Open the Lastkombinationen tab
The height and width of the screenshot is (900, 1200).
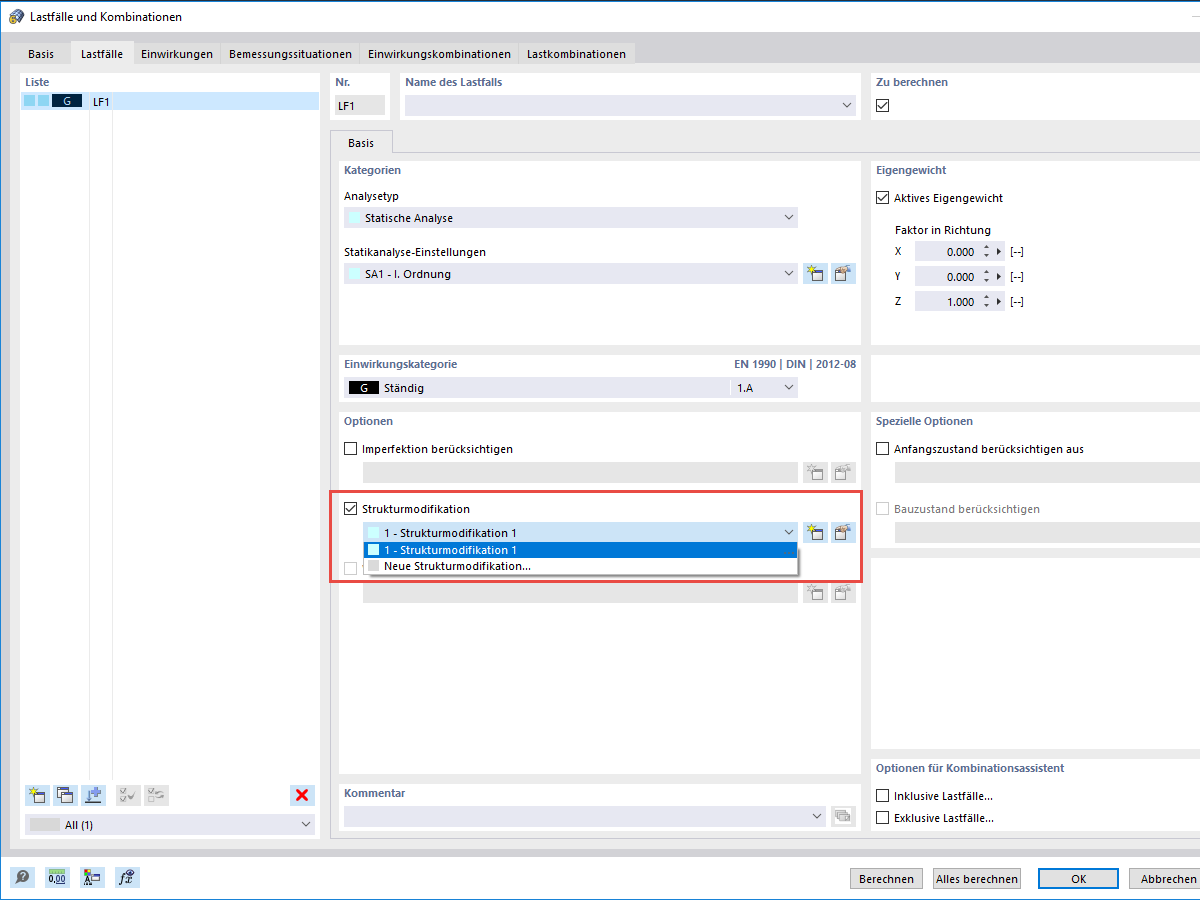[576, 53]
